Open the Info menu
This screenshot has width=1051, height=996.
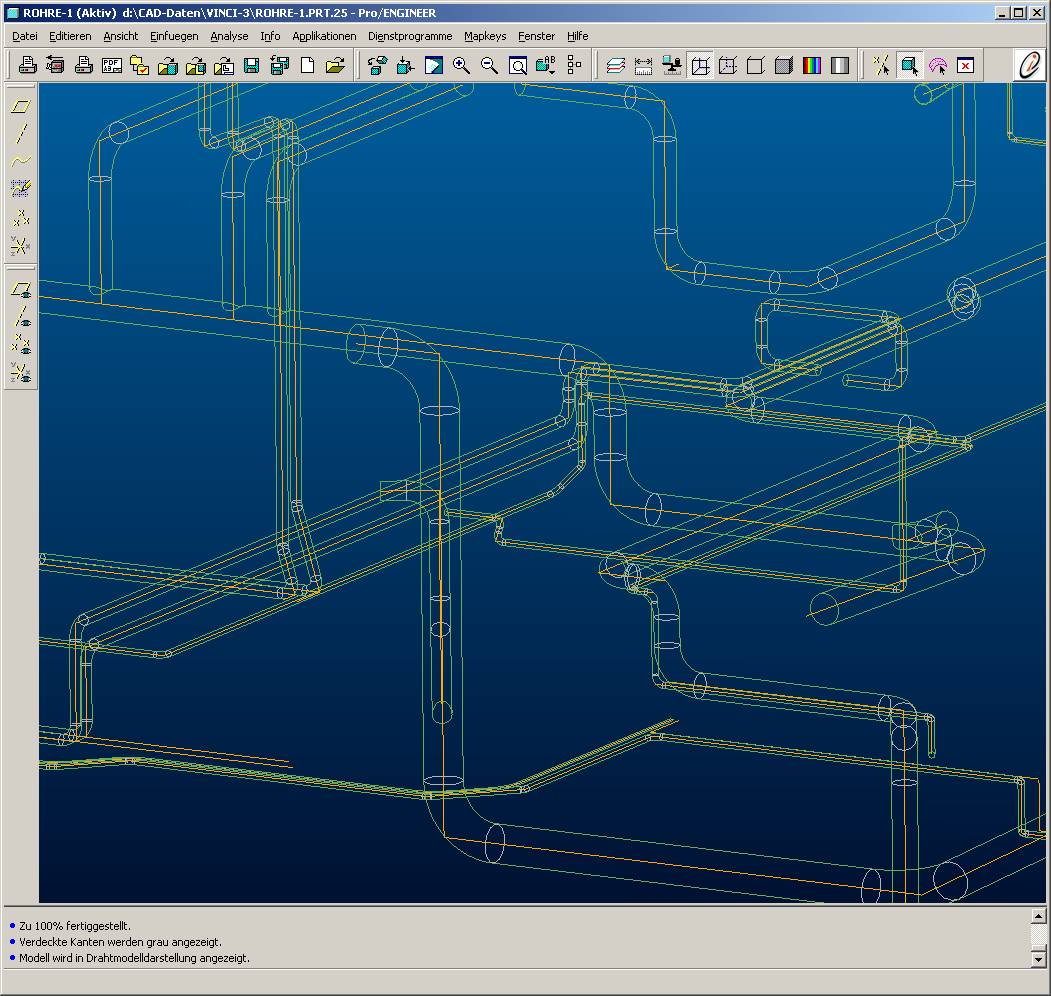click(270, 36)
